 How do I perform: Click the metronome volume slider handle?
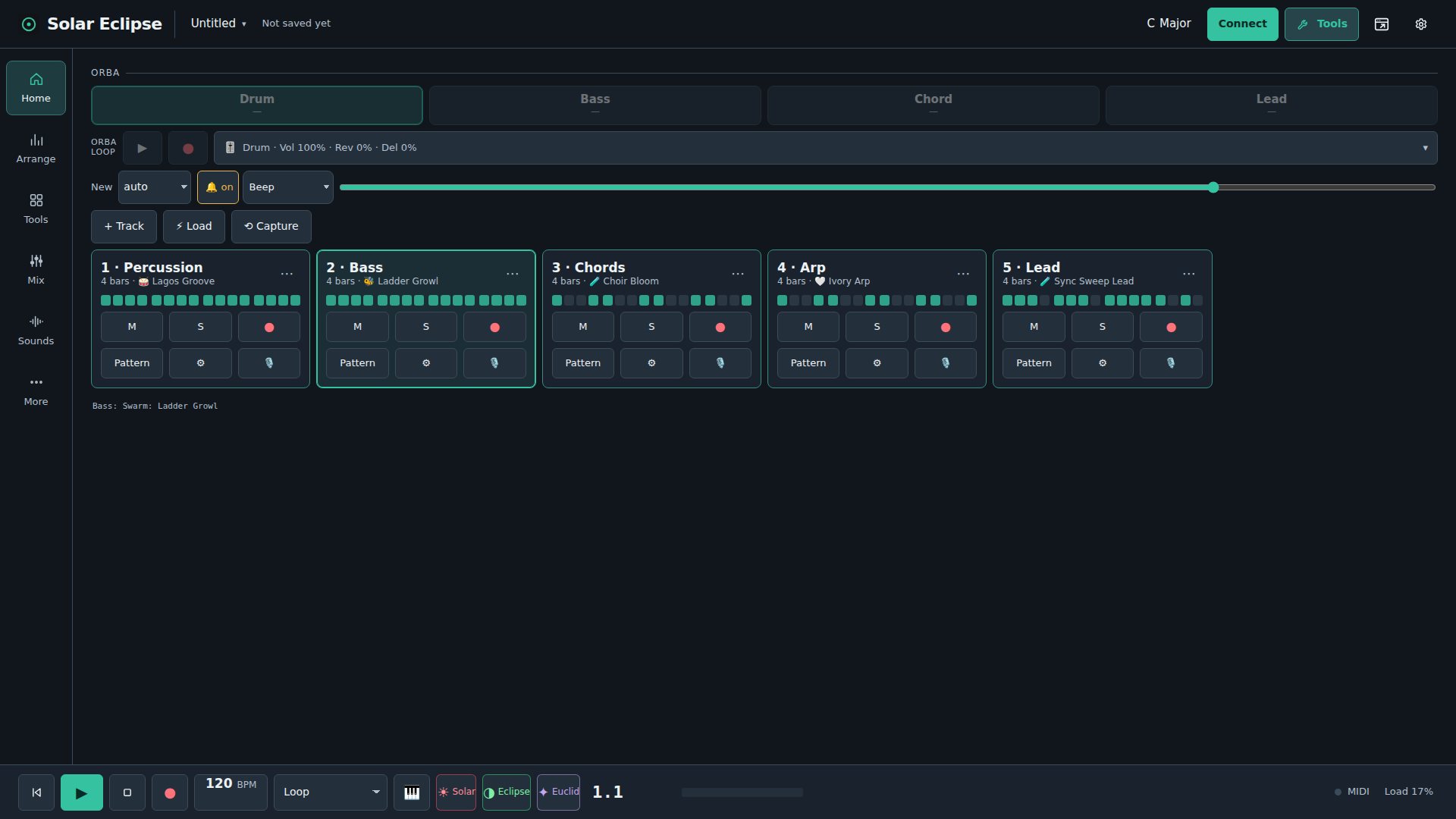pyautogui.click(x=1213, y=187)
